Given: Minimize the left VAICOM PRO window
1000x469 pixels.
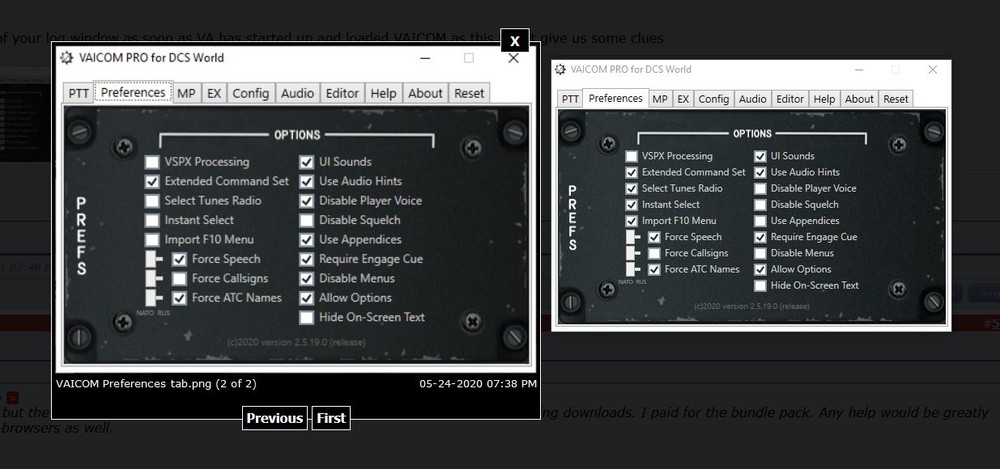Looking at the screenshot, I should tap(425, 58).
